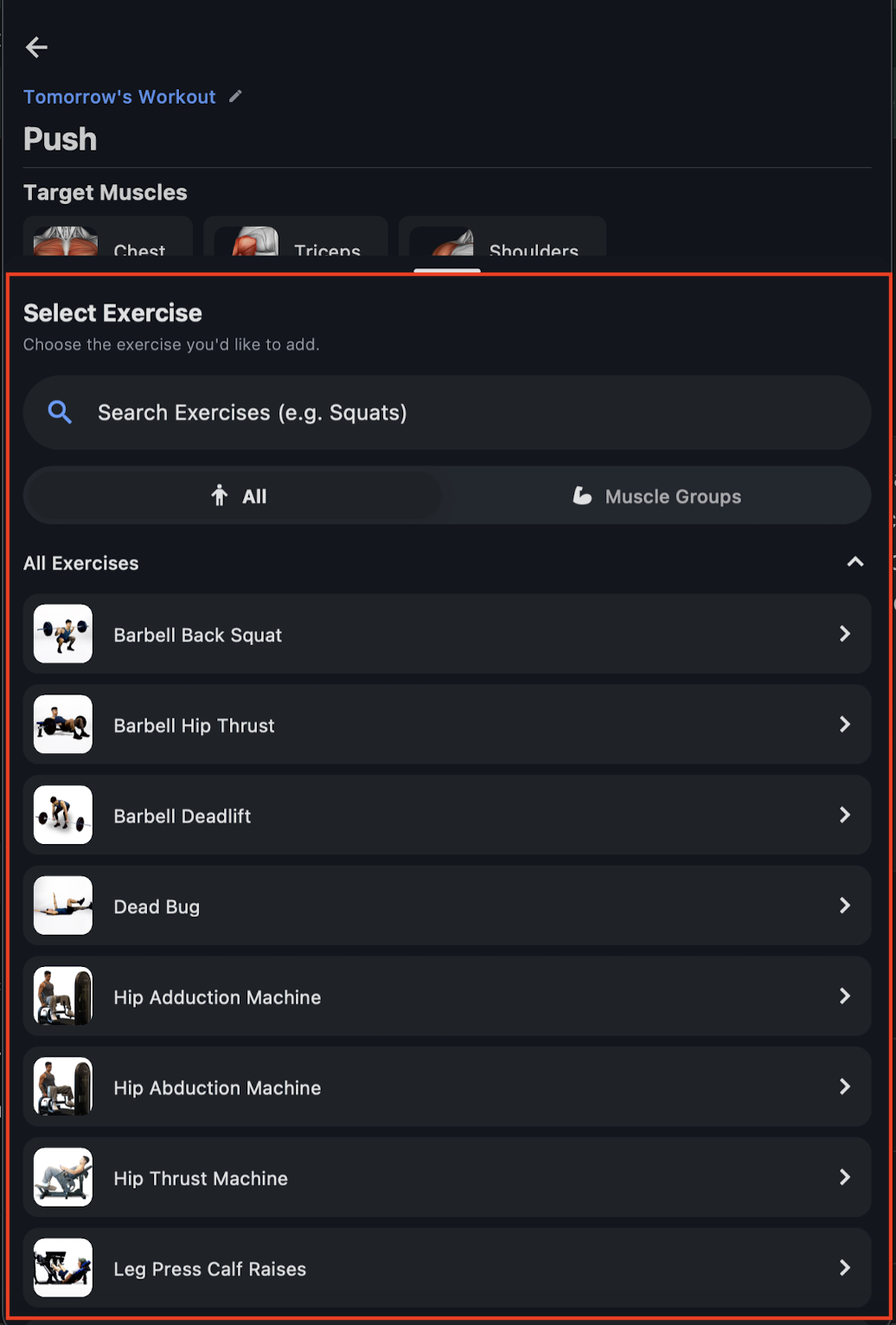This screenshot has width=896, height=1325.
Task: Click the Tomorrow's Workout link
Action: 119,97
